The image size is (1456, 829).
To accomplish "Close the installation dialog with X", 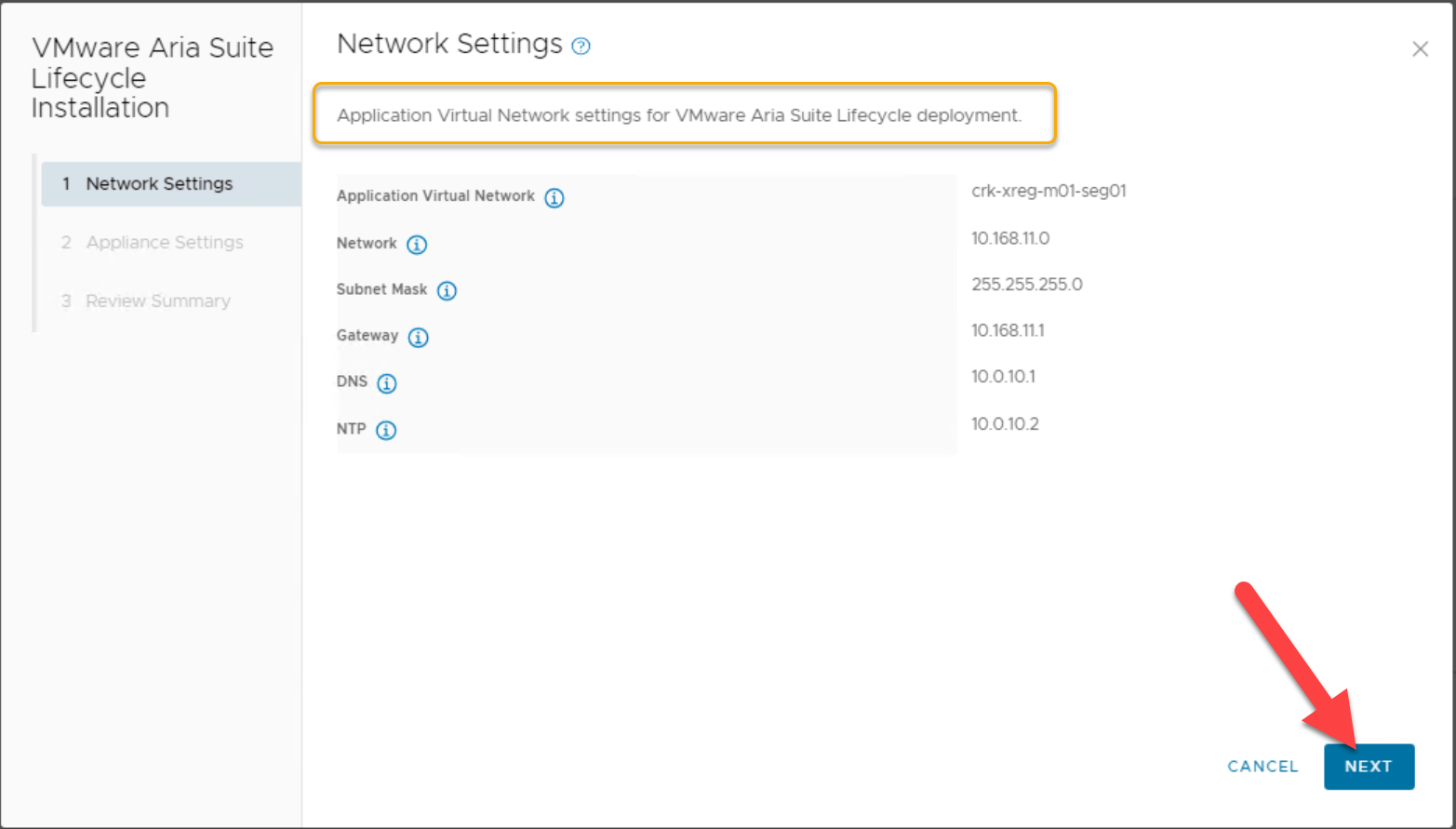I will [x=1420, y=49].
